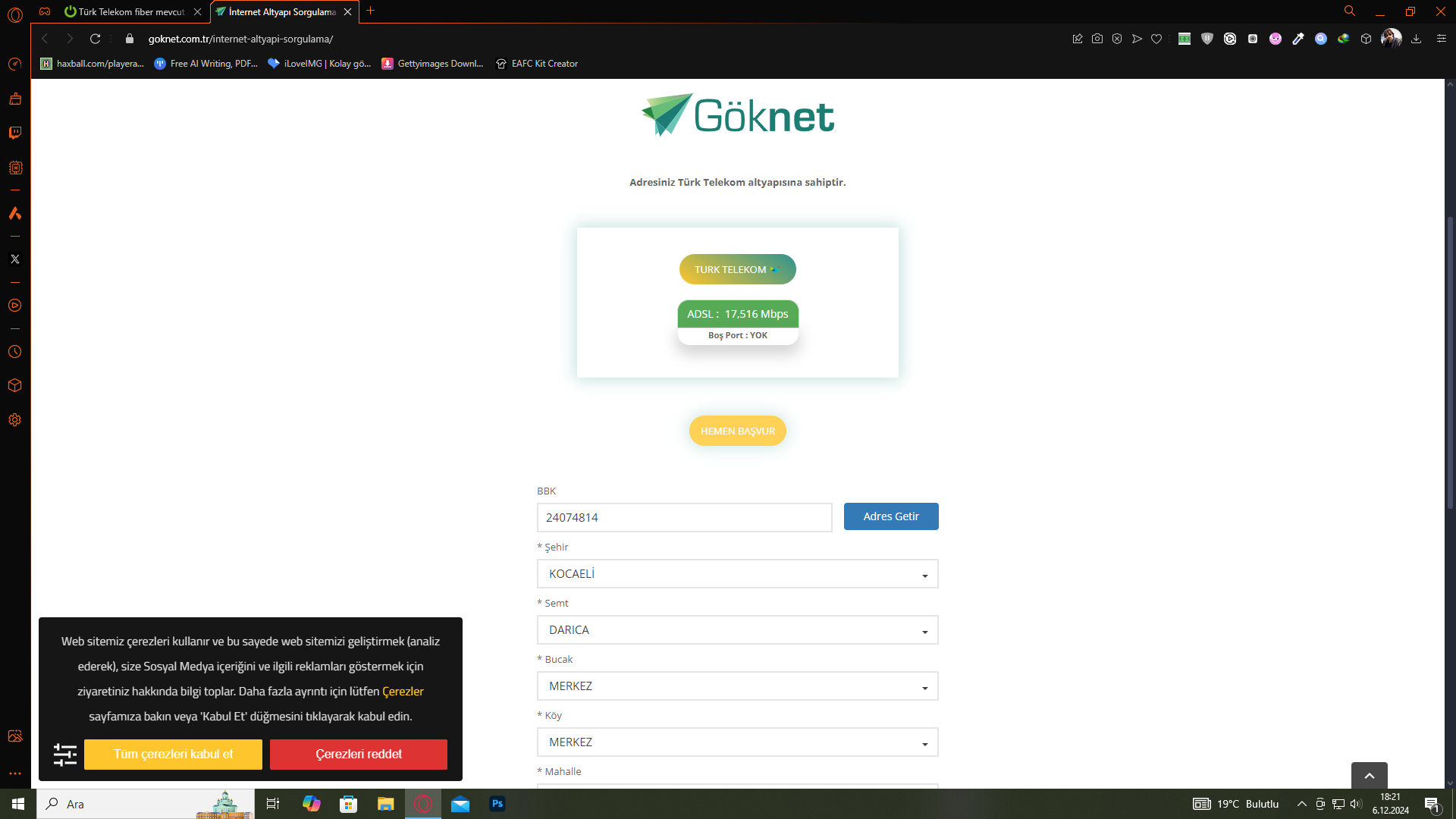Open downloads icon in the browser toolbar
1456x819 pixels.
pos(1416,39)
